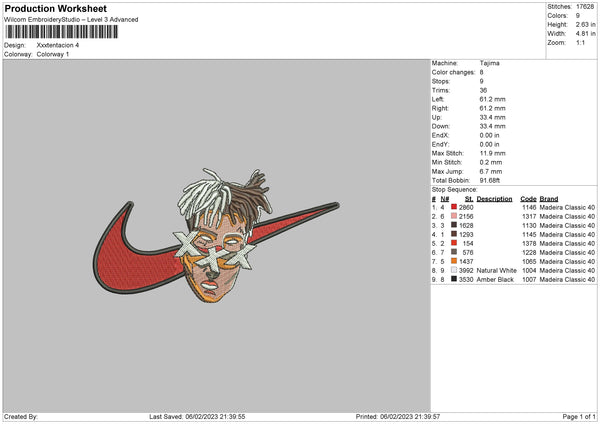Click the dark brown swatch for thread 1130

454,225
